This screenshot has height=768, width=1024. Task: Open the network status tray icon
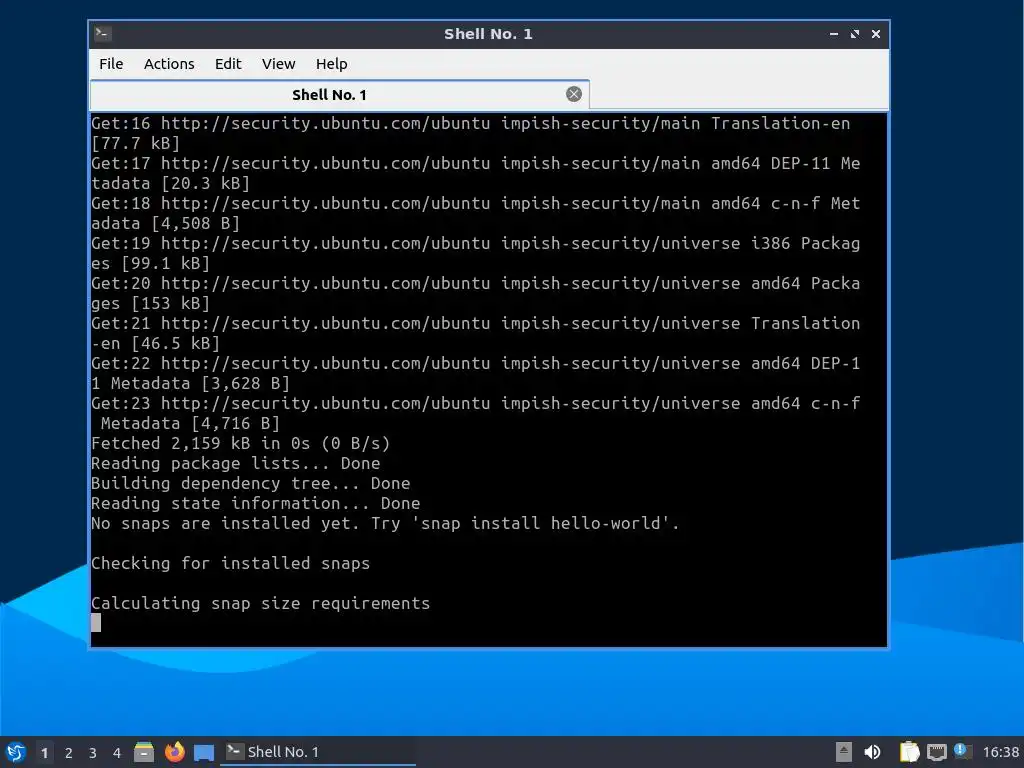(x=936, y=752)
